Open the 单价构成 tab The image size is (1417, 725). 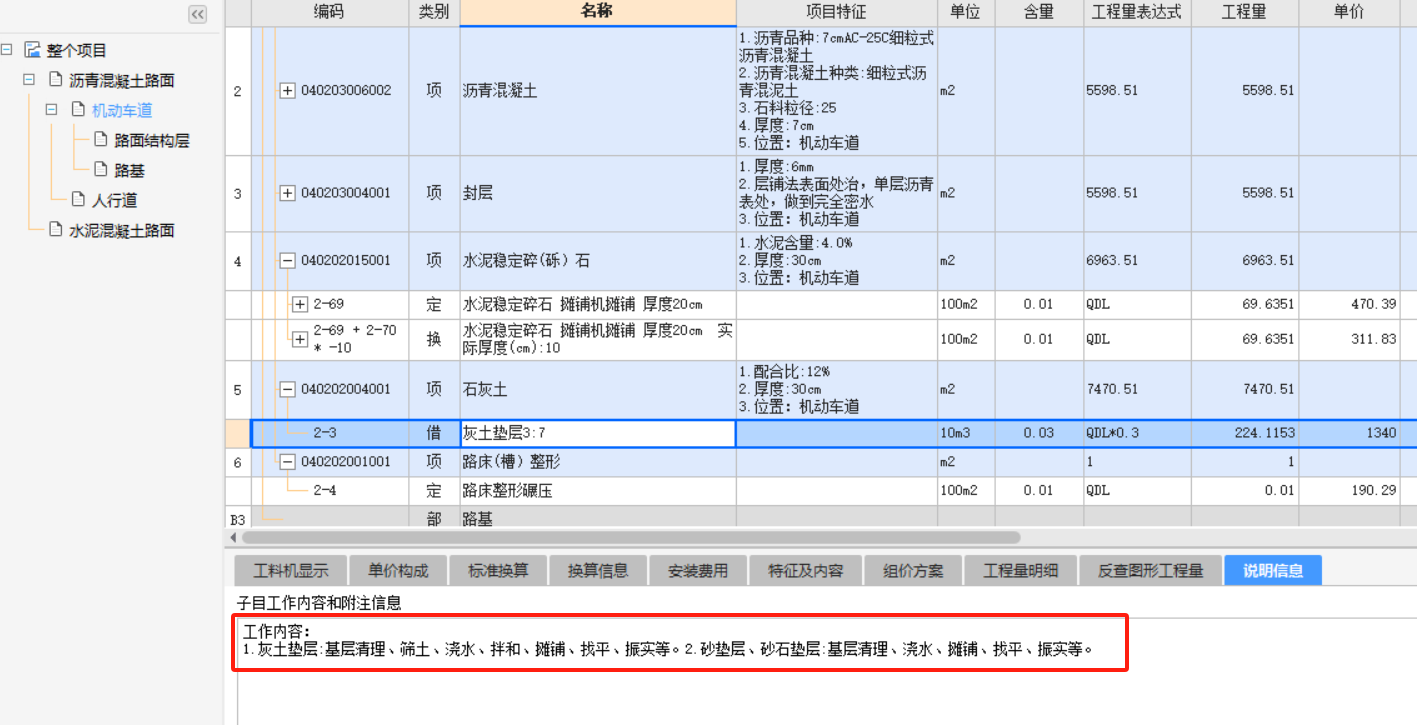pos(398,571)
